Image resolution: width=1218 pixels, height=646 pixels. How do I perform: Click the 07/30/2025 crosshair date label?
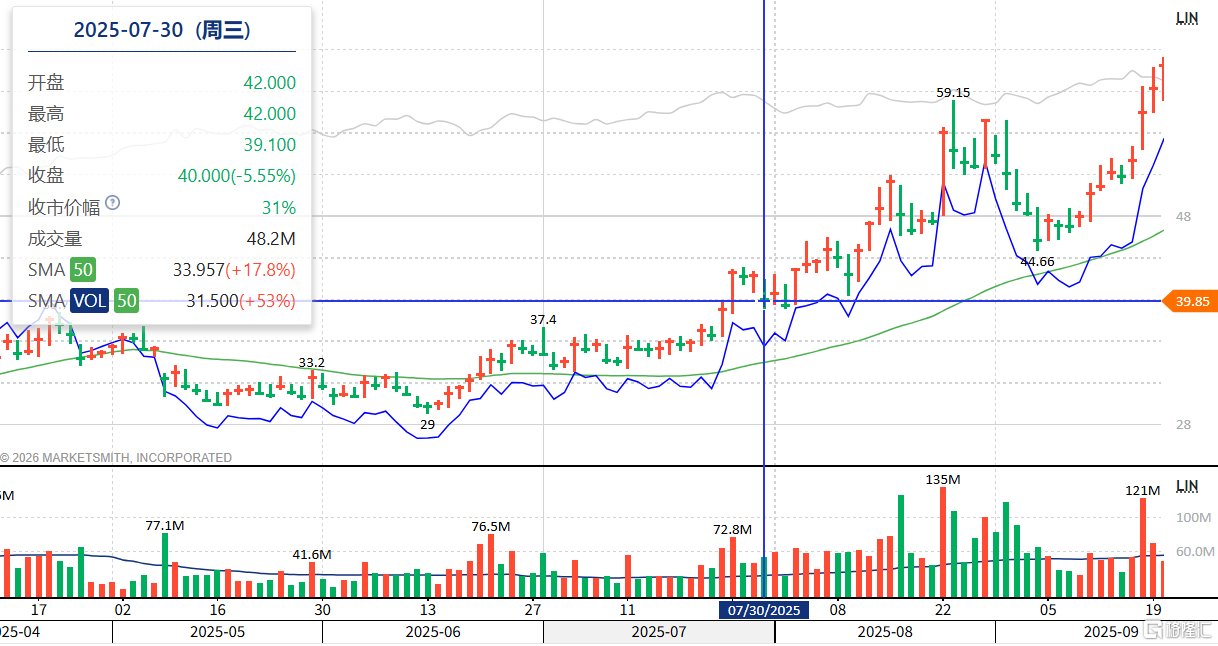point(764,610)
